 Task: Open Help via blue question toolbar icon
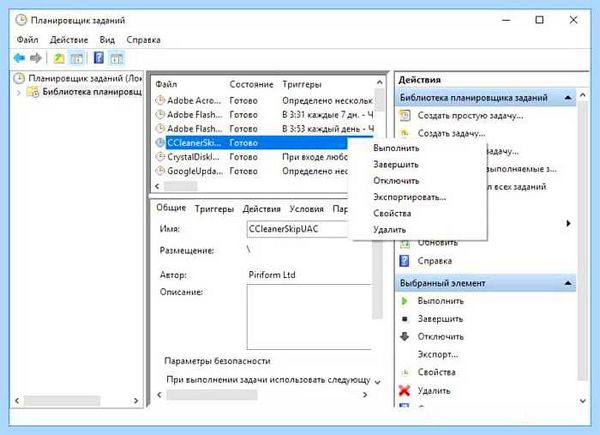coord(99,58)
